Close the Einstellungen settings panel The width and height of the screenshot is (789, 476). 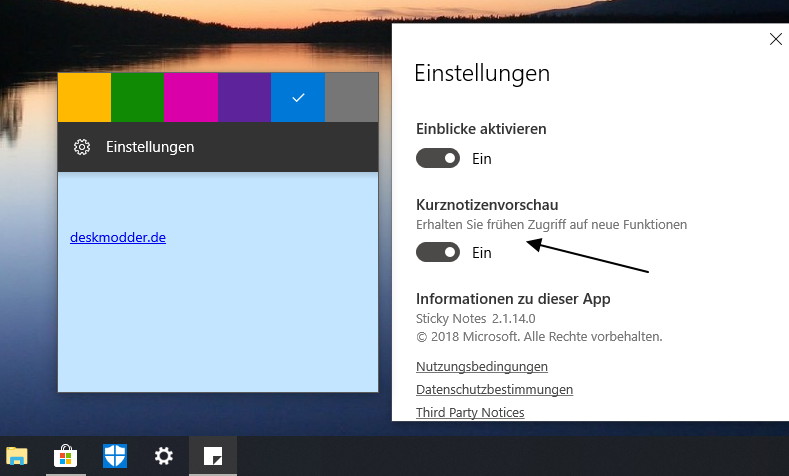point(775,39)
